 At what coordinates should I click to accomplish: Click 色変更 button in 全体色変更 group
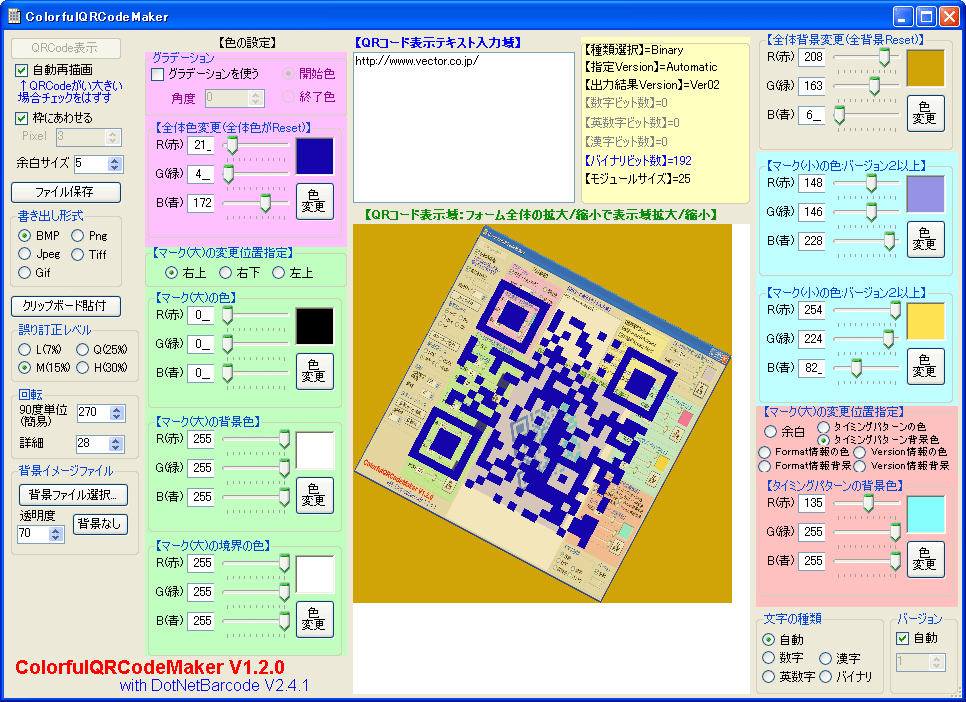point(315,202)
